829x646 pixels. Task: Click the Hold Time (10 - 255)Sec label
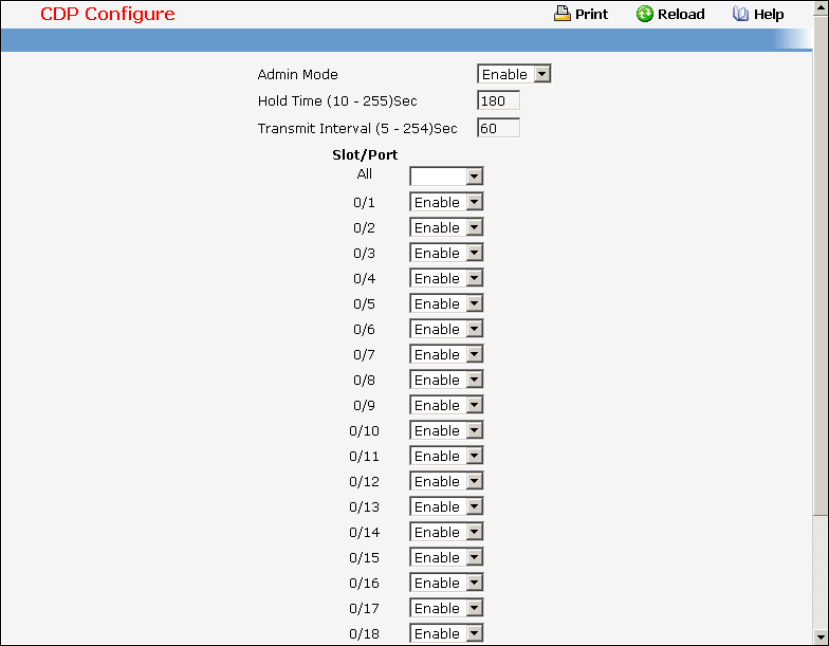click(x=337, y=101)
